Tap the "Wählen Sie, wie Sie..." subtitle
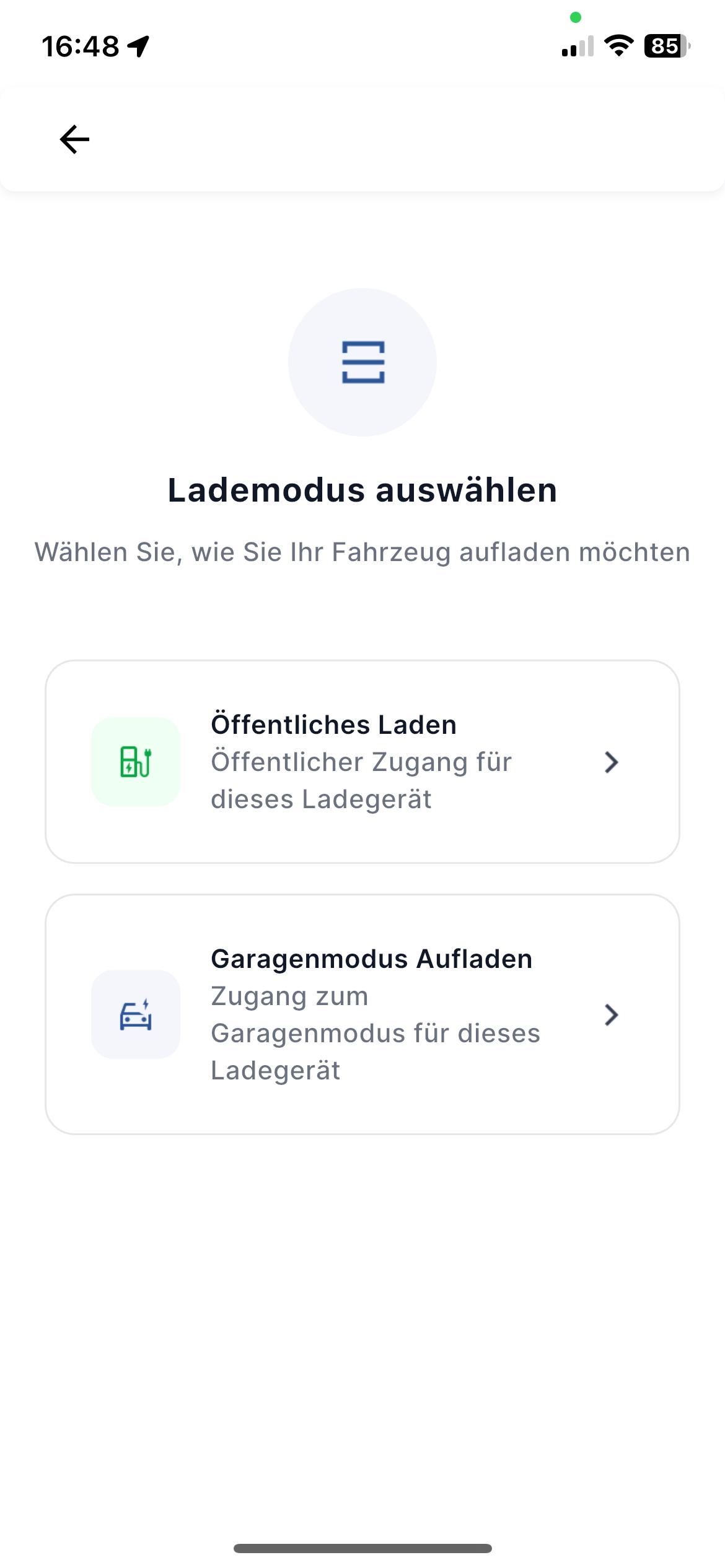Image resolution: width=725 pixels, height=1568 pixels. click(362, 552)
